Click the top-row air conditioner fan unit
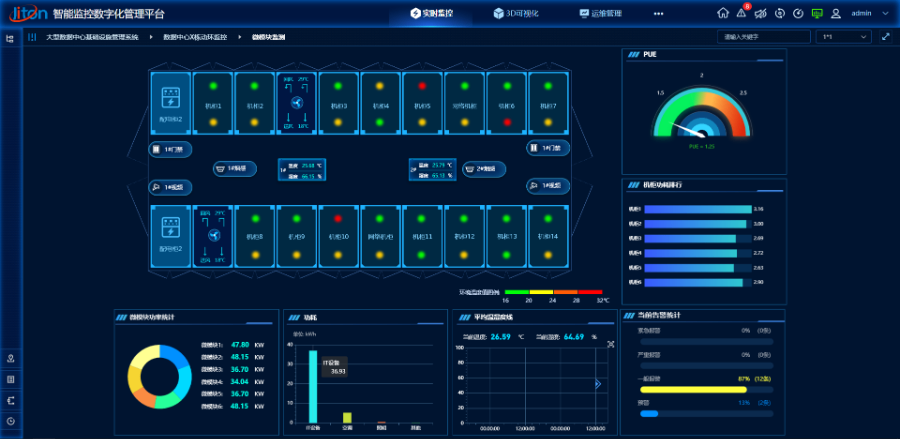 tap(296, 104)
